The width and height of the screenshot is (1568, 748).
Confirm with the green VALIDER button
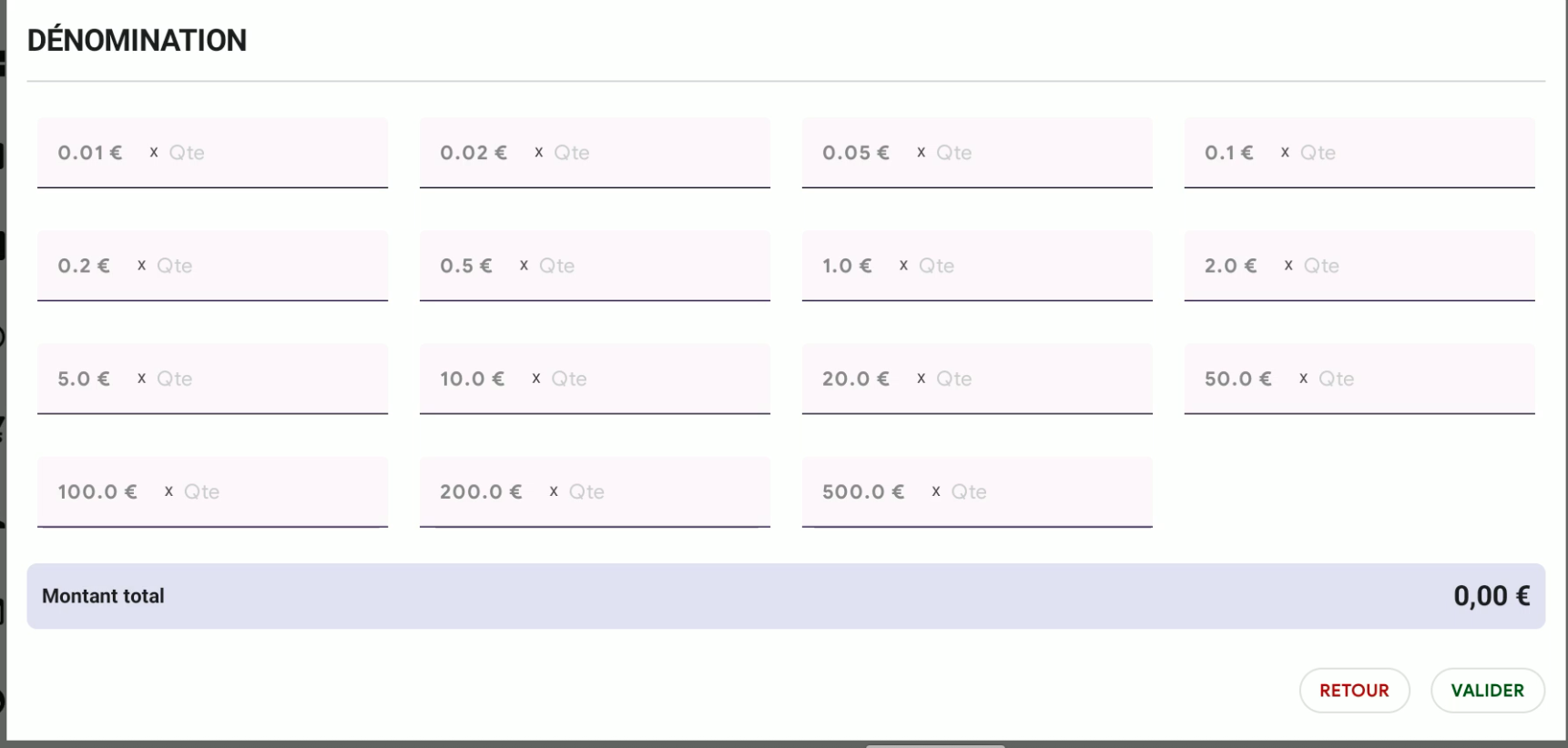[x=1487, y=691]
